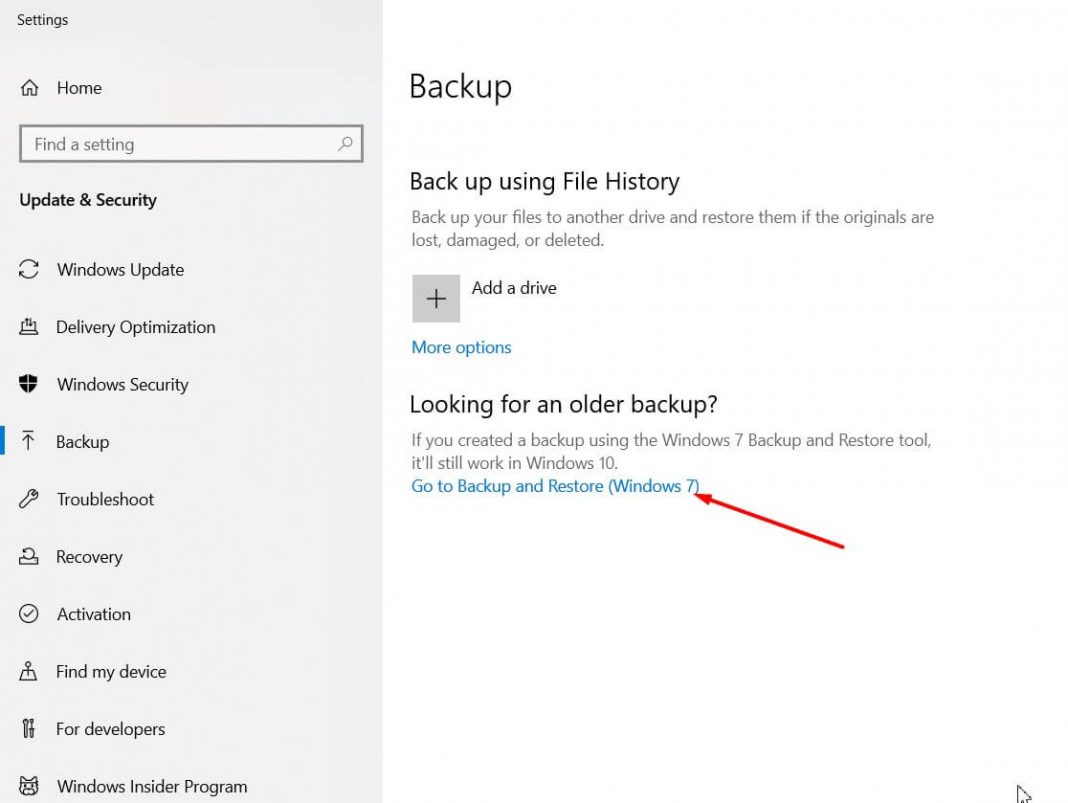Click the Update & Security heading
The width and height of the screenshot is (1068, 803).
pyautogui.click(x=88, y=200)
